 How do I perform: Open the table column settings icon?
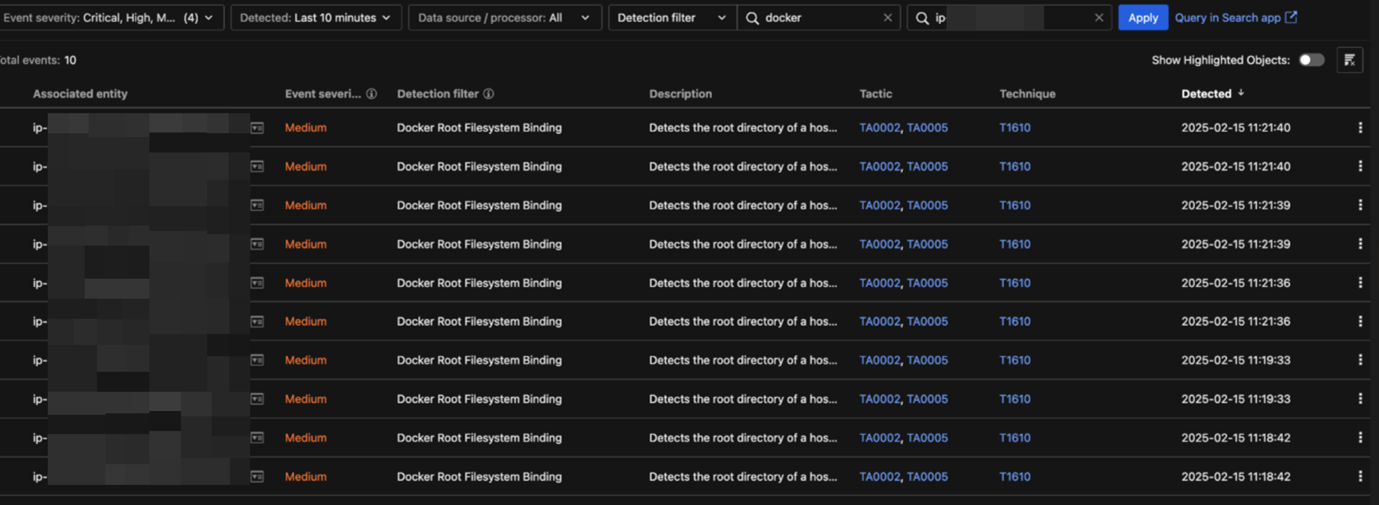point(1349,61)
